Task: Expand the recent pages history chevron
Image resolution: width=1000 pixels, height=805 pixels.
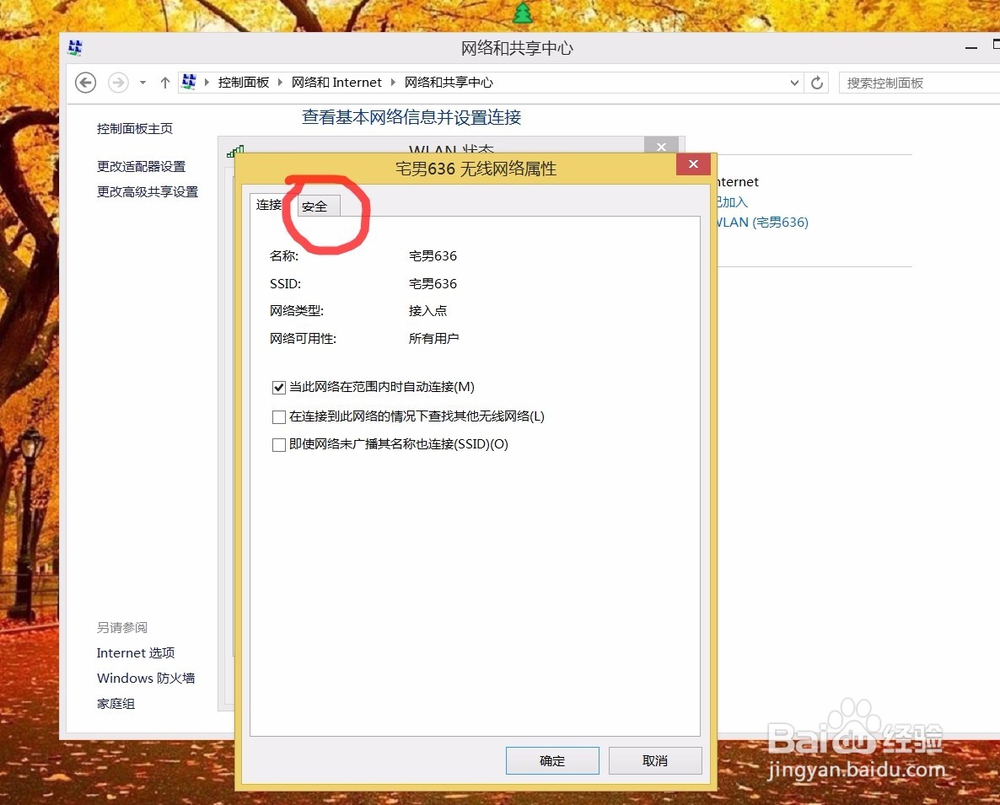Action: tap(141, 82)
